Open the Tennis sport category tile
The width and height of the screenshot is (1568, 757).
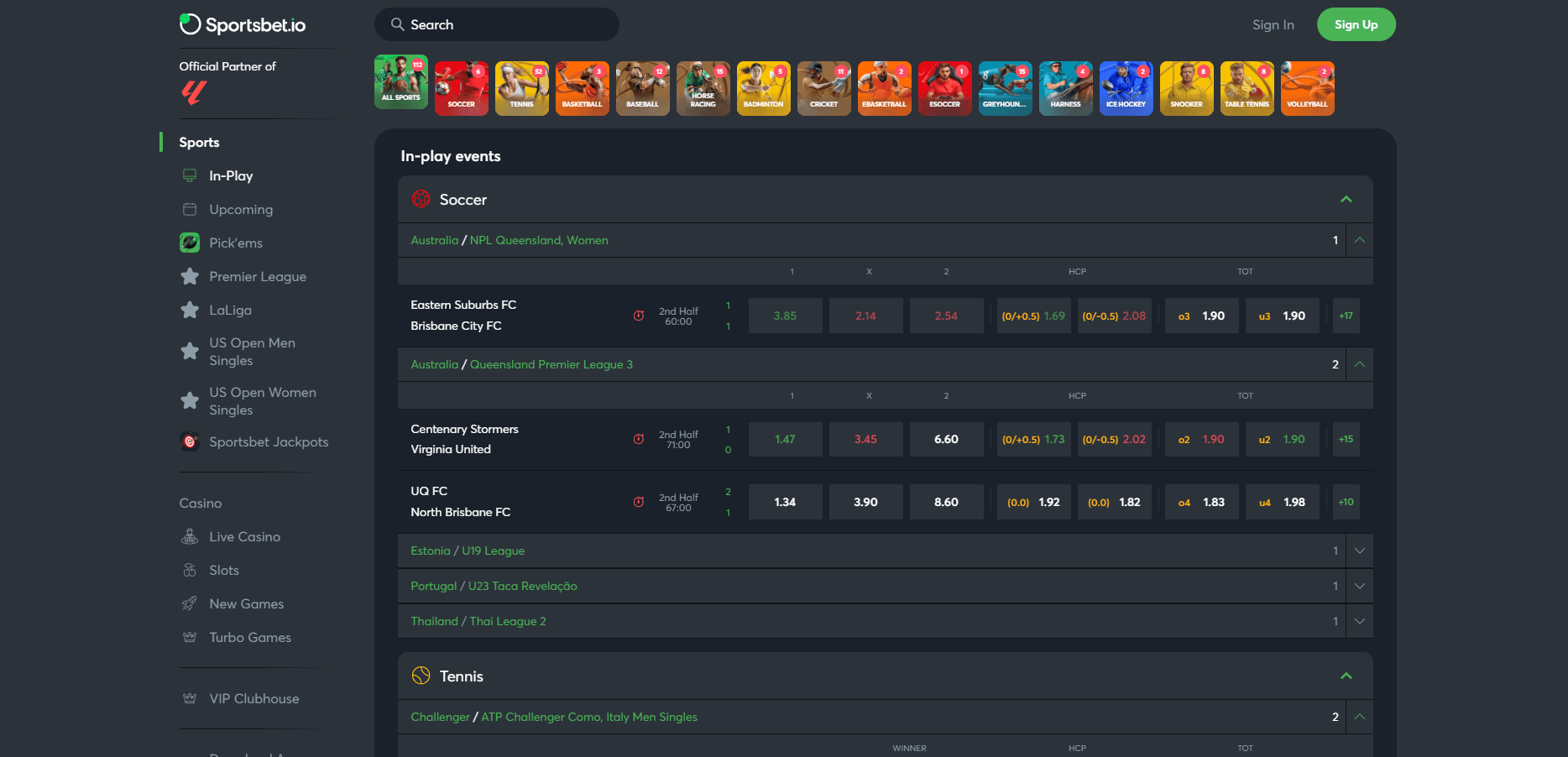(521, 88)
